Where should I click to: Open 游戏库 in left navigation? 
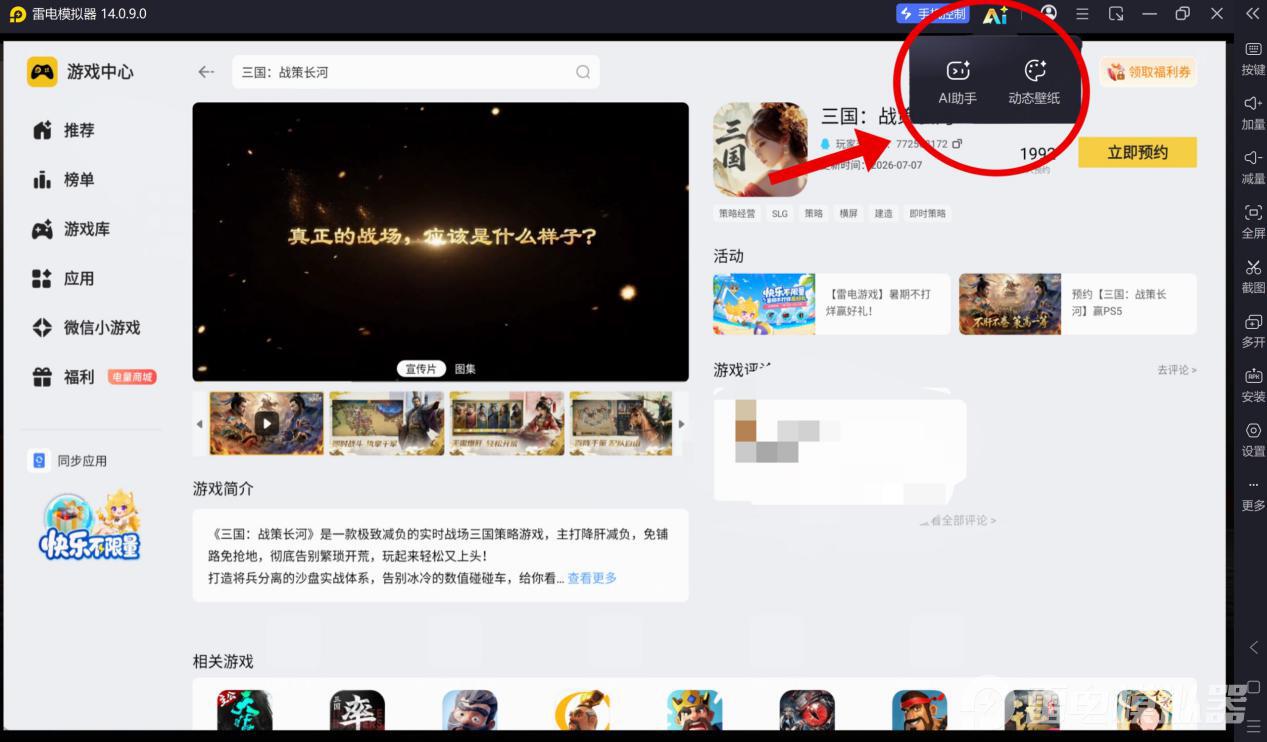click(x=72, y=229)
